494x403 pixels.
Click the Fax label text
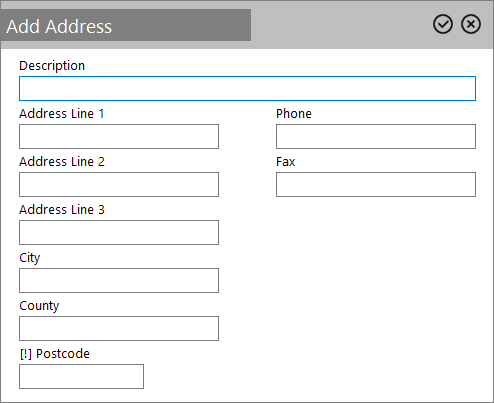click(x=286, y=162)
